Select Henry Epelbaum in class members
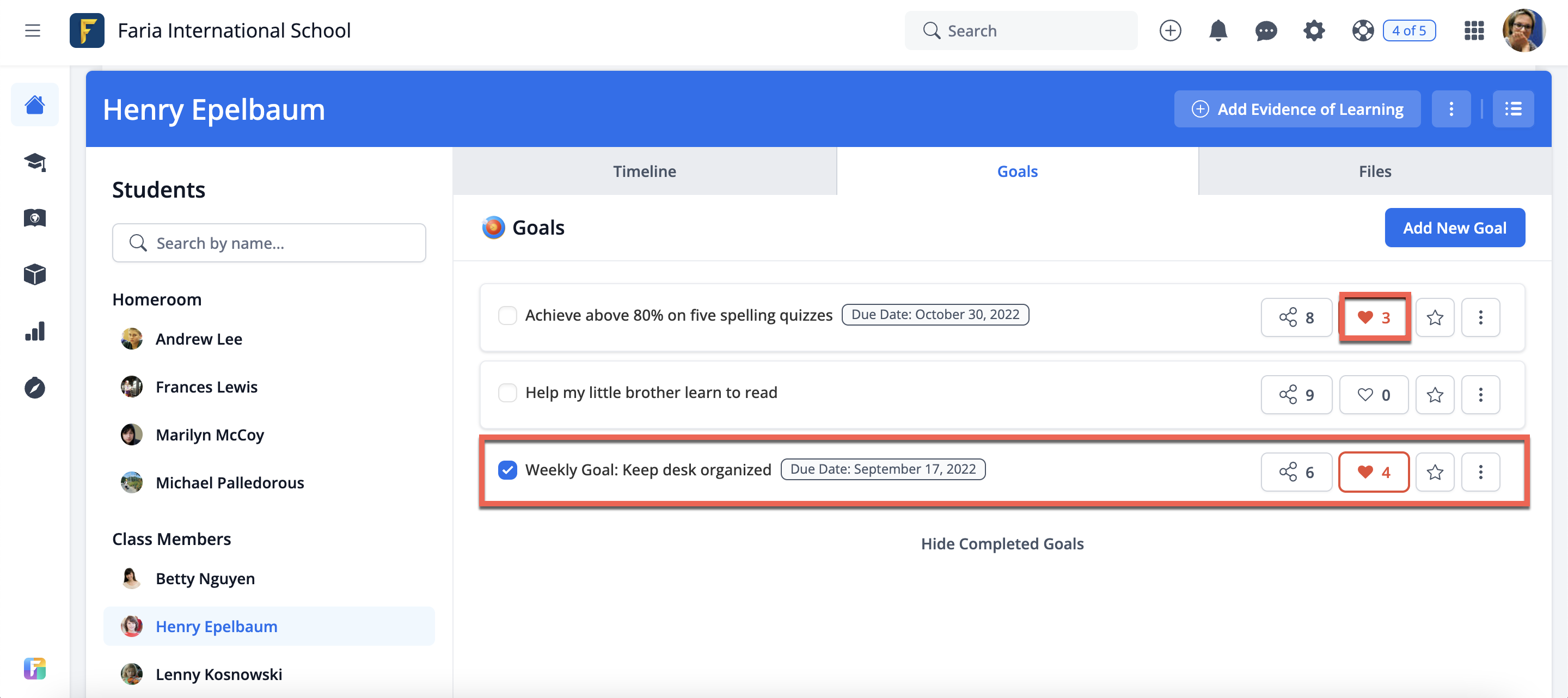The image size is (1568, 698). (269, 626)
